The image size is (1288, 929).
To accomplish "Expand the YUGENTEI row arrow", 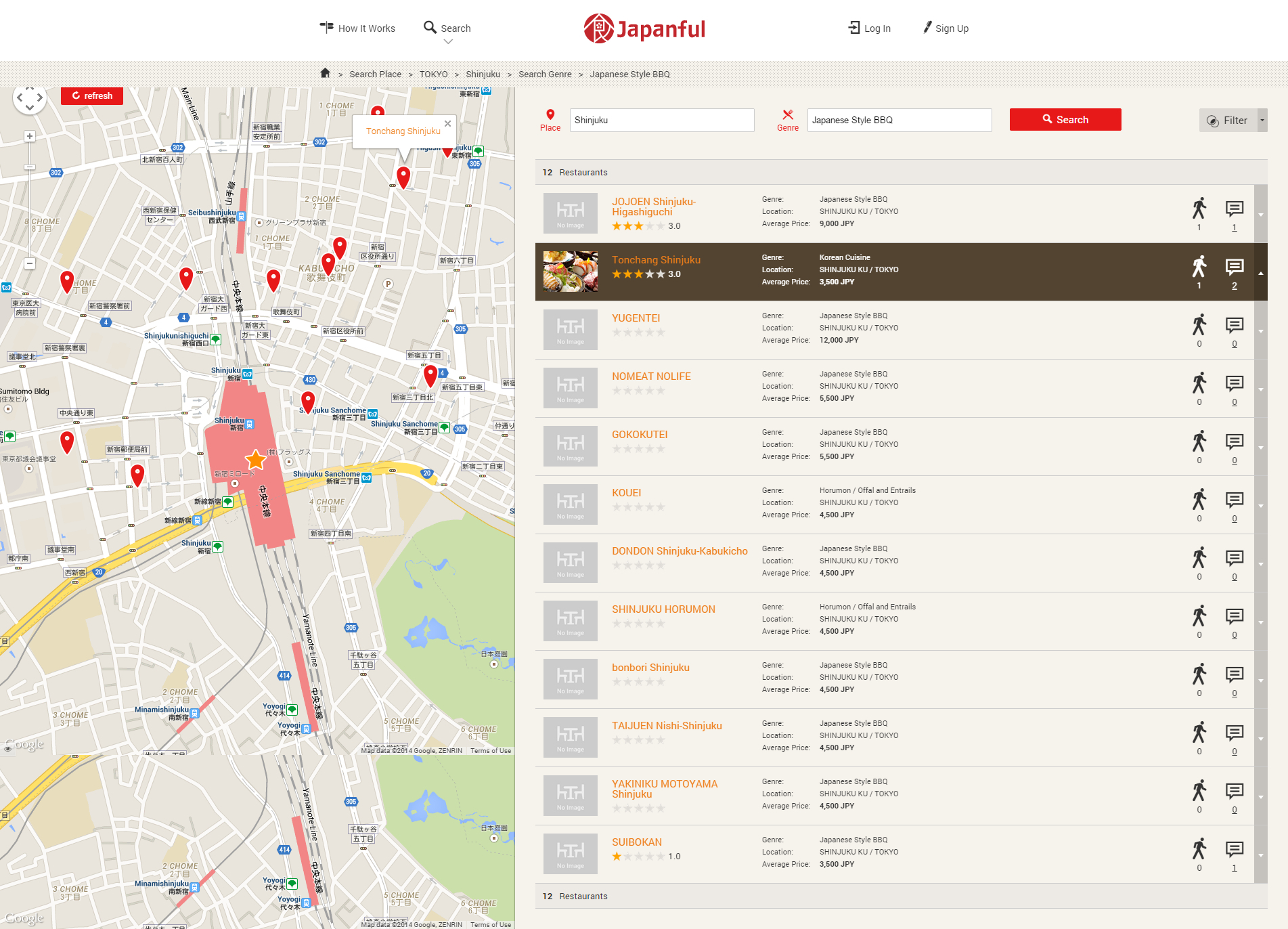I will pos(1261,330).
